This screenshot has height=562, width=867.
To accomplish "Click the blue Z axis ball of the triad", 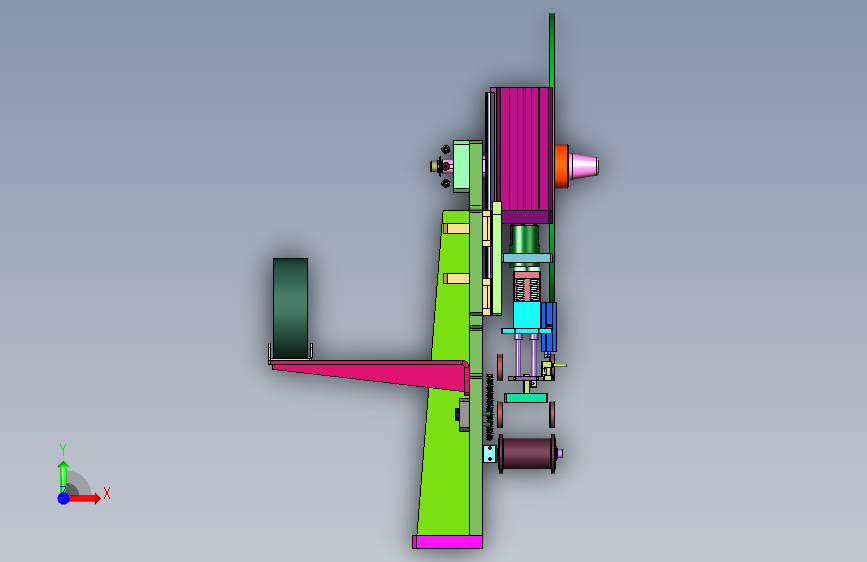I will point(64,498).
